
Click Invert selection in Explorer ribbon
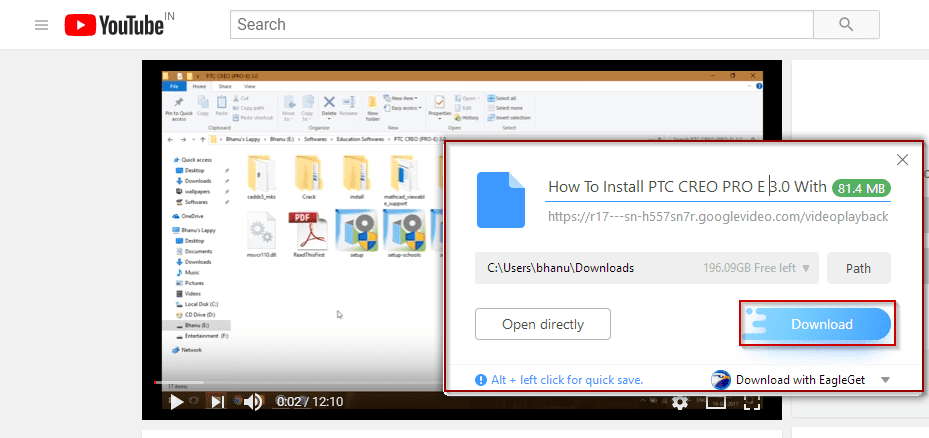point(509,117)
